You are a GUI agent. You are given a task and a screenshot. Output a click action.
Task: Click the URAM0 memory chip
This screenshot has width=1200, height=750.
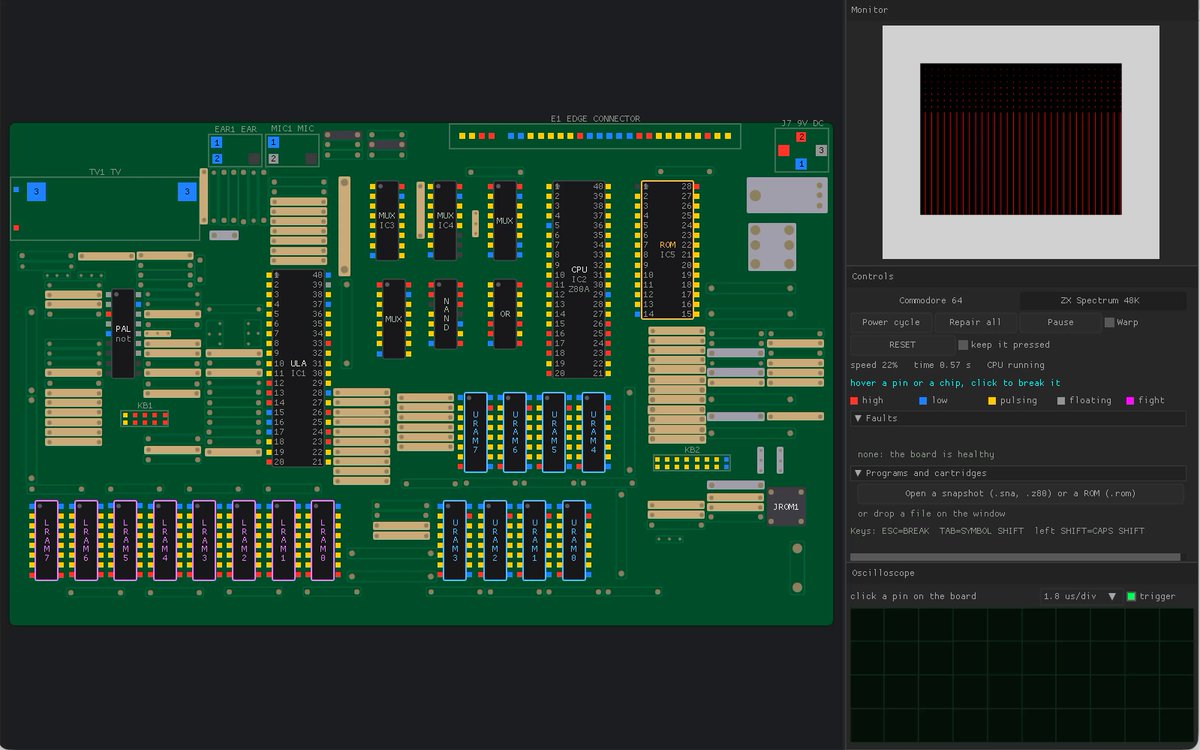pyautogui.click(x=573, y=540)
